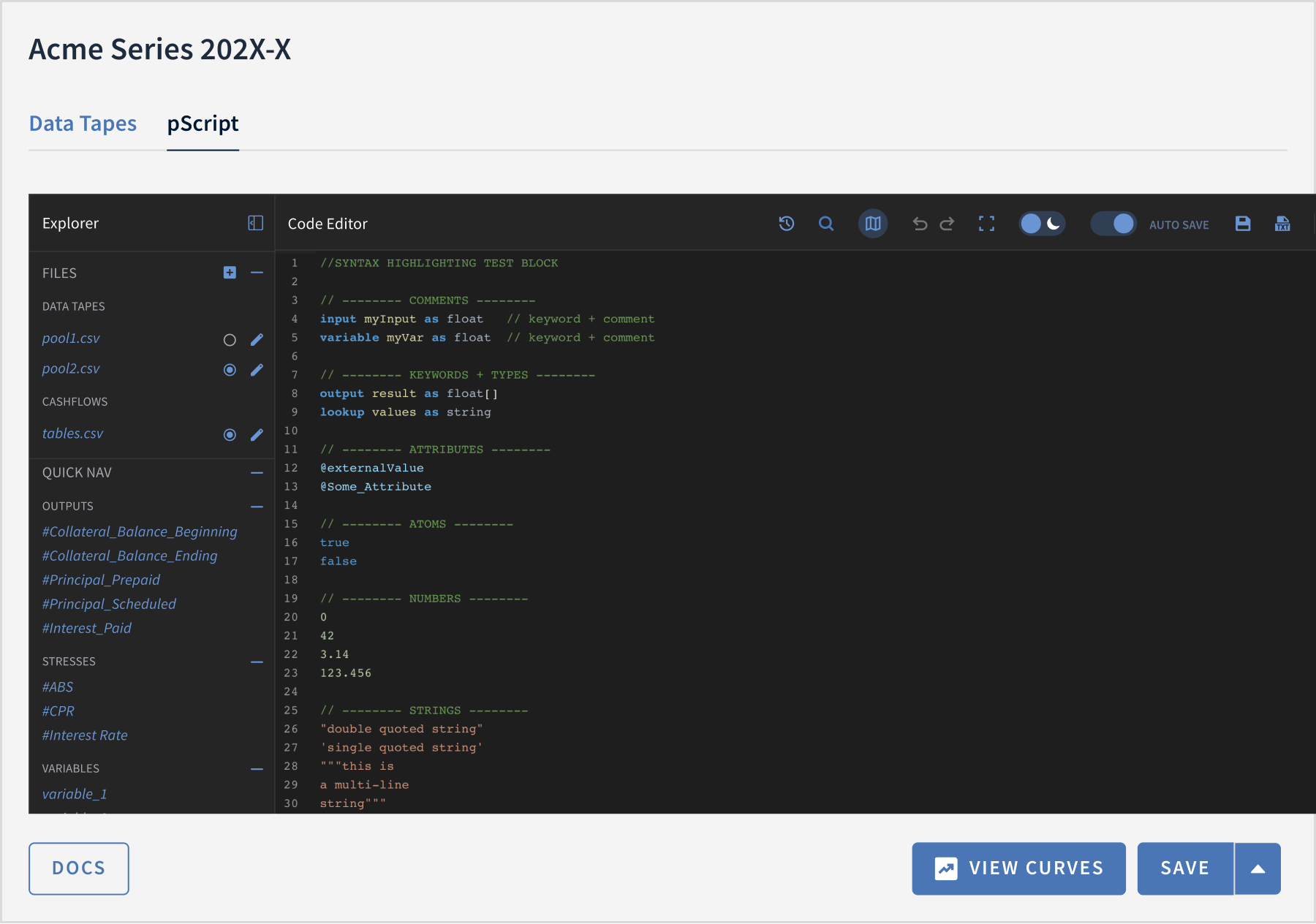The image size is (1316, 924).
Task: Jump to #Collateral_Balance_Ending output
Action: pyautogui.click(x=129, y=556)
